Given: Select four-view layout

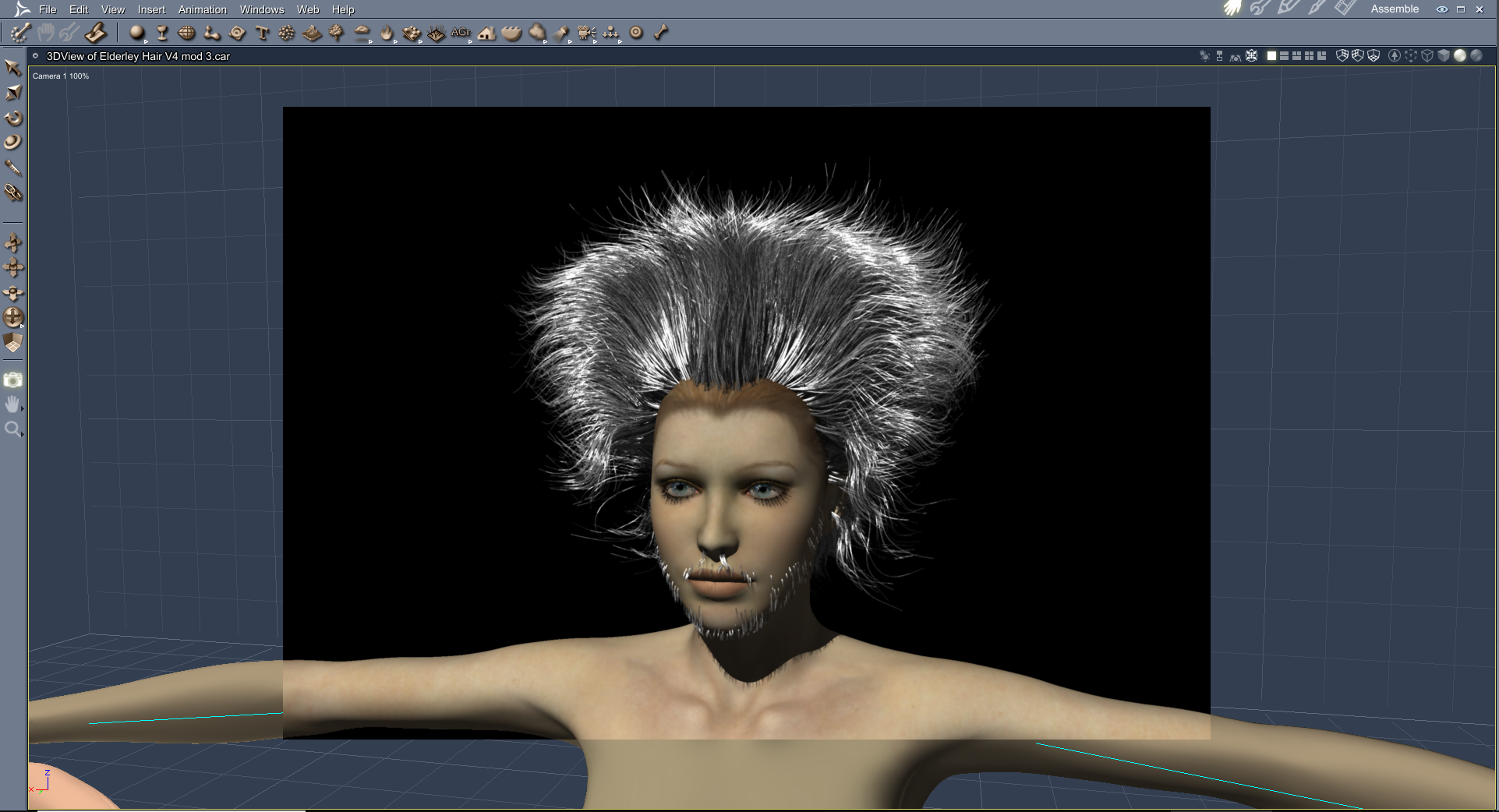Looking at the screenshot, I should [x=1309, y=56].
